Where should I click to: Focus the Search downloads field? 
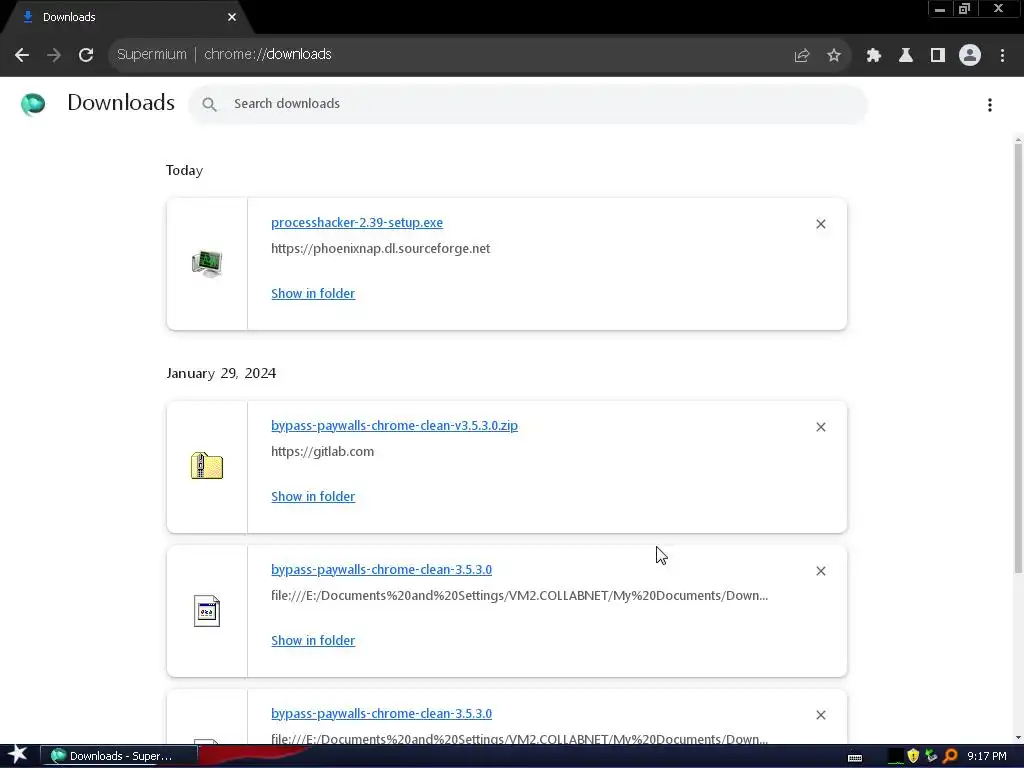tap(528, 104)
